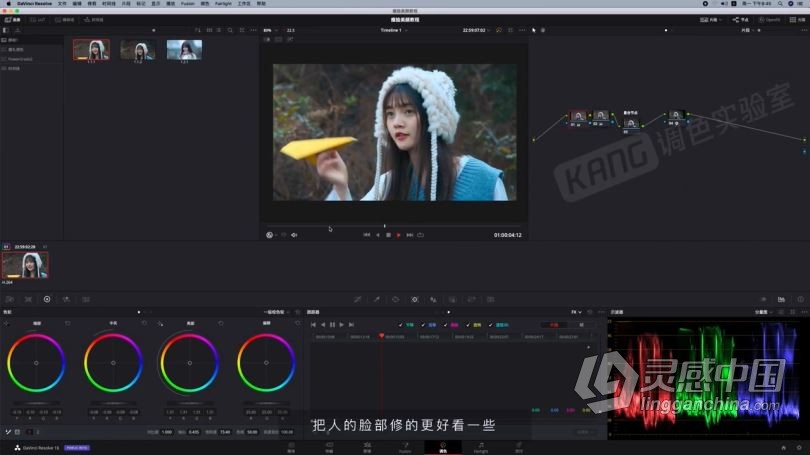Click center of the Lift color wheel
The image size is (810, 455).
click(36, 363)
